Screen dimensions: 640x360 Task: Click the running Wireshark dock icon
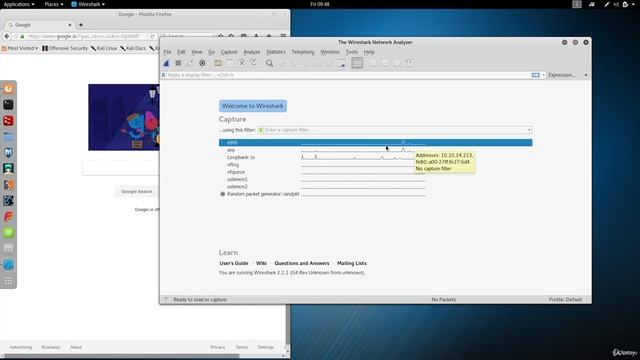pyautogui.click(x=8, y=264)
